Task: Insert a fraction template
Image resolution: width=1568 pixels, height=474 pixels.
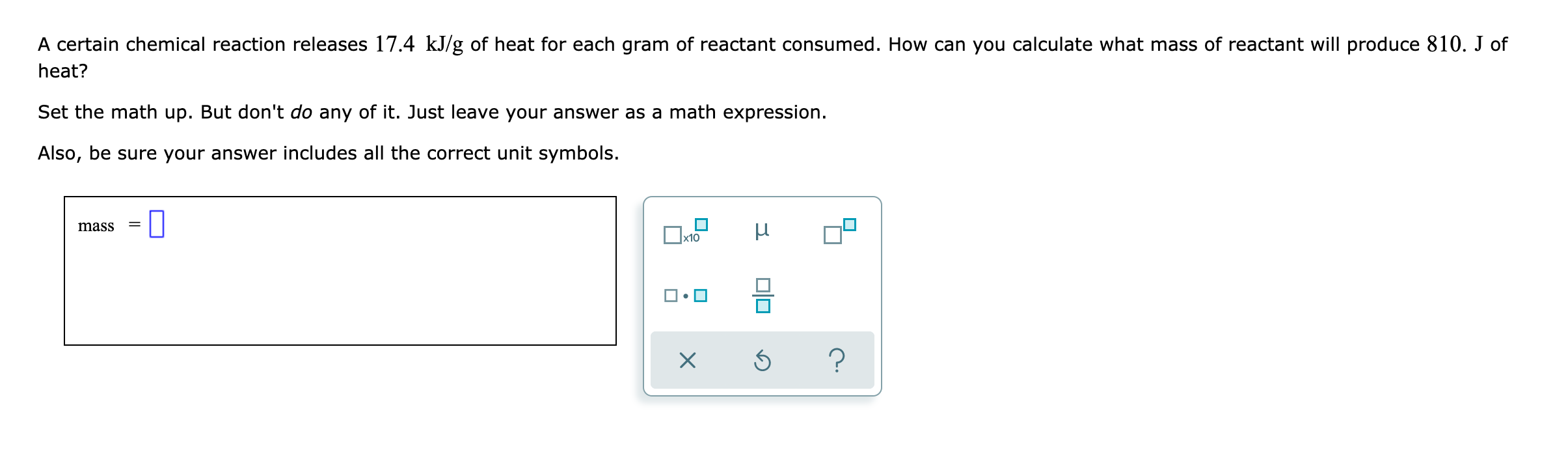Action: [763, 296]
